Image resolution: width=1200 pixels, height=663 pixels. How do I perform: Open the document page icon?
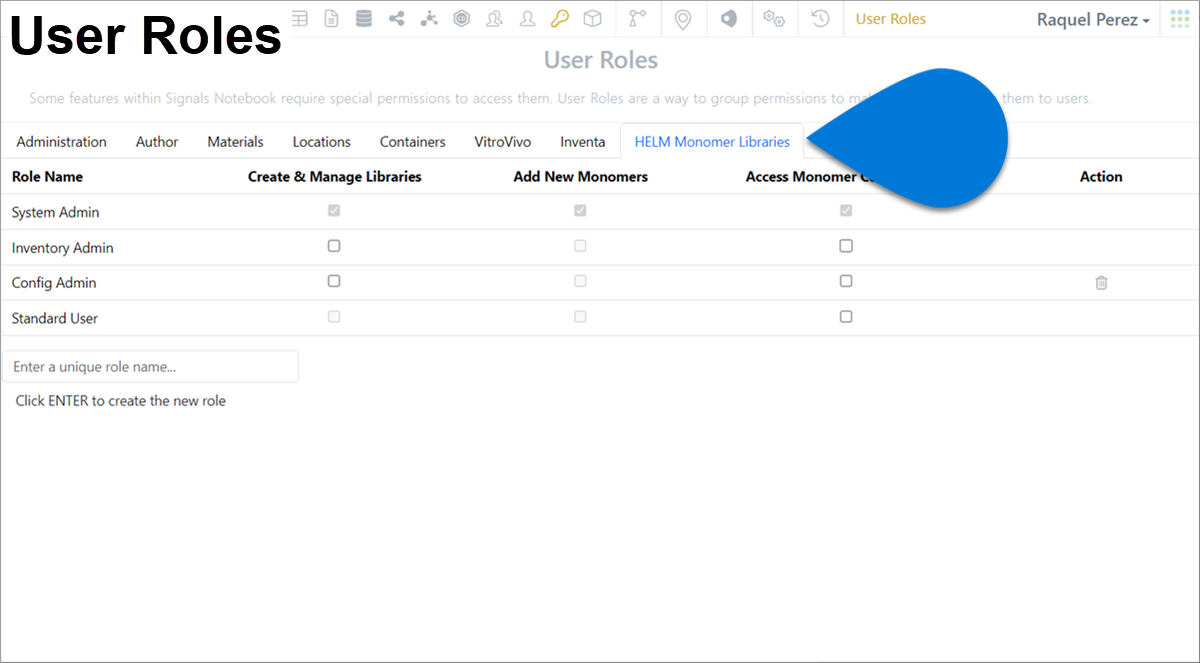[331, 18]
